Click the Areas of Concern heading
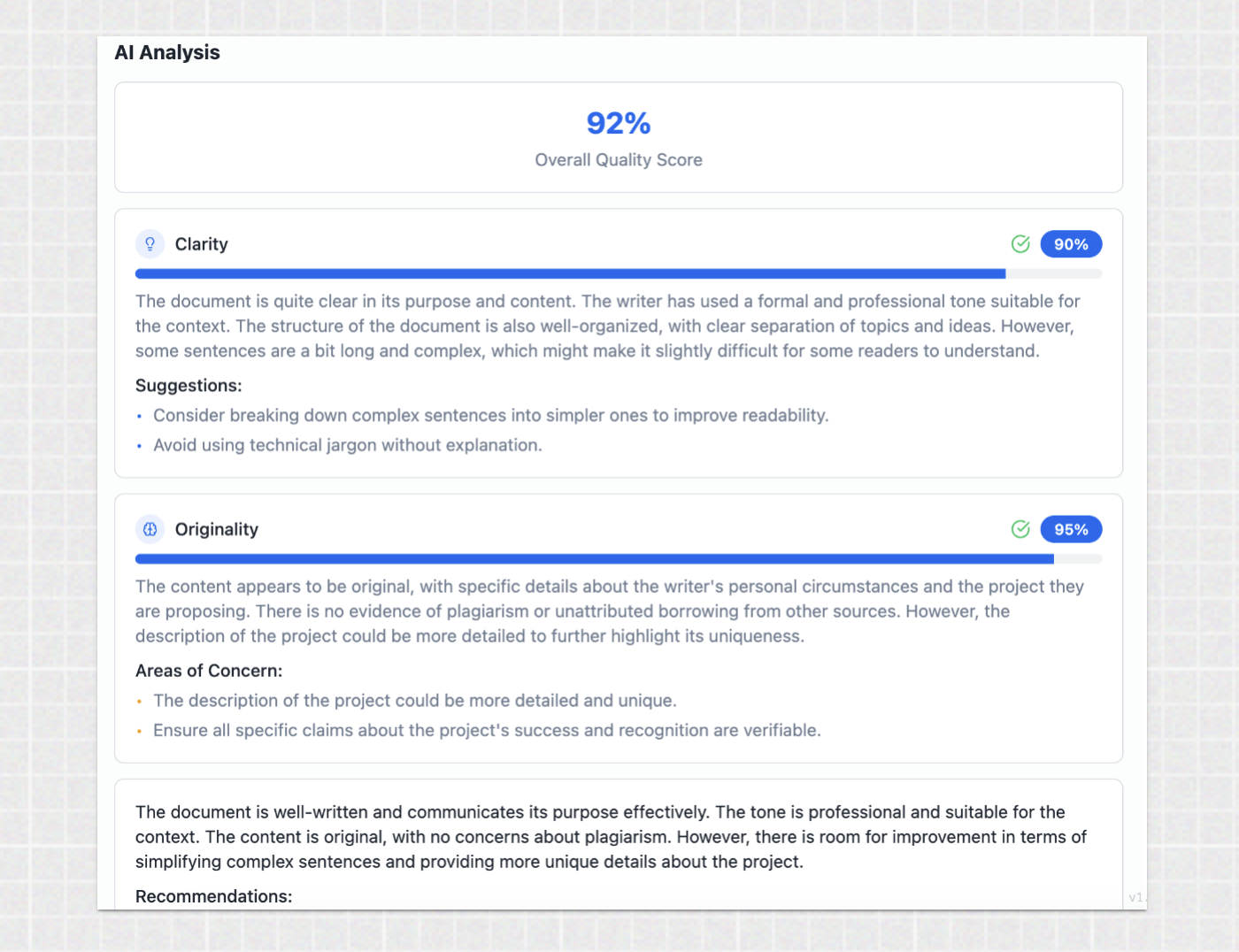 pos(209,671)
